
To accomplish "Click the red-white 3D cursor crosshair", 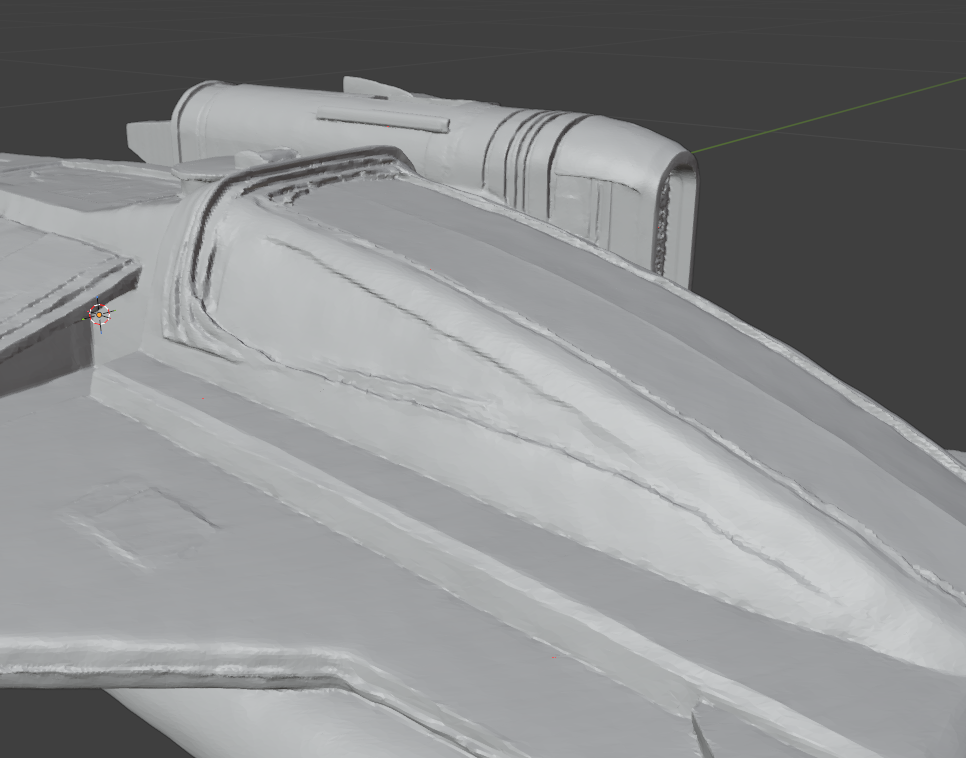I will pyautogui.click(x=99, y=315).
